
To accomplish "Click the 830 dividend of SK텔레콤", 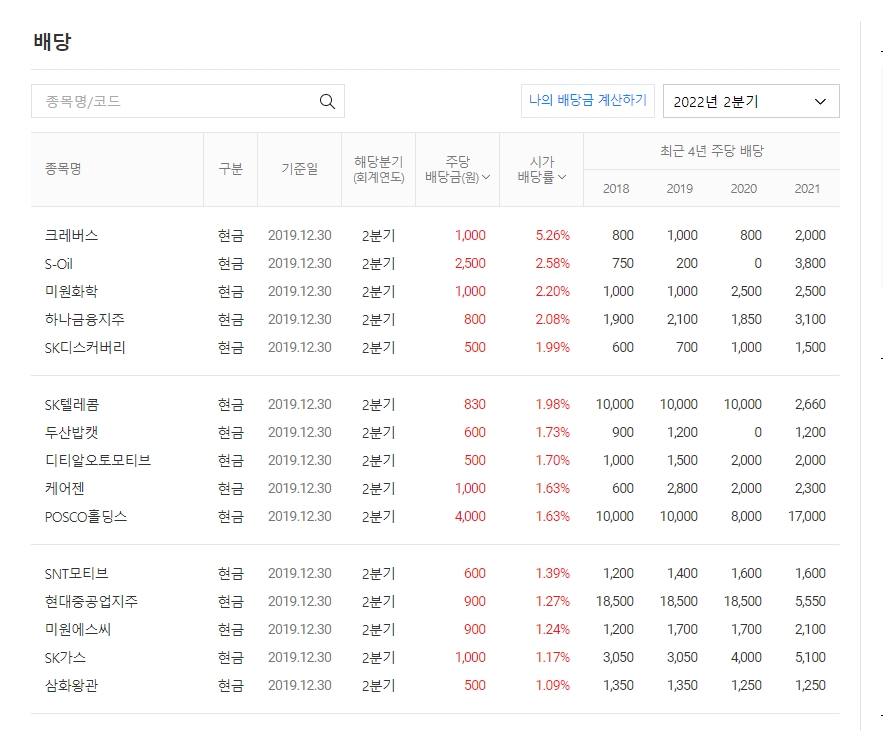I will pyautogui.click(x=475, y=404).
